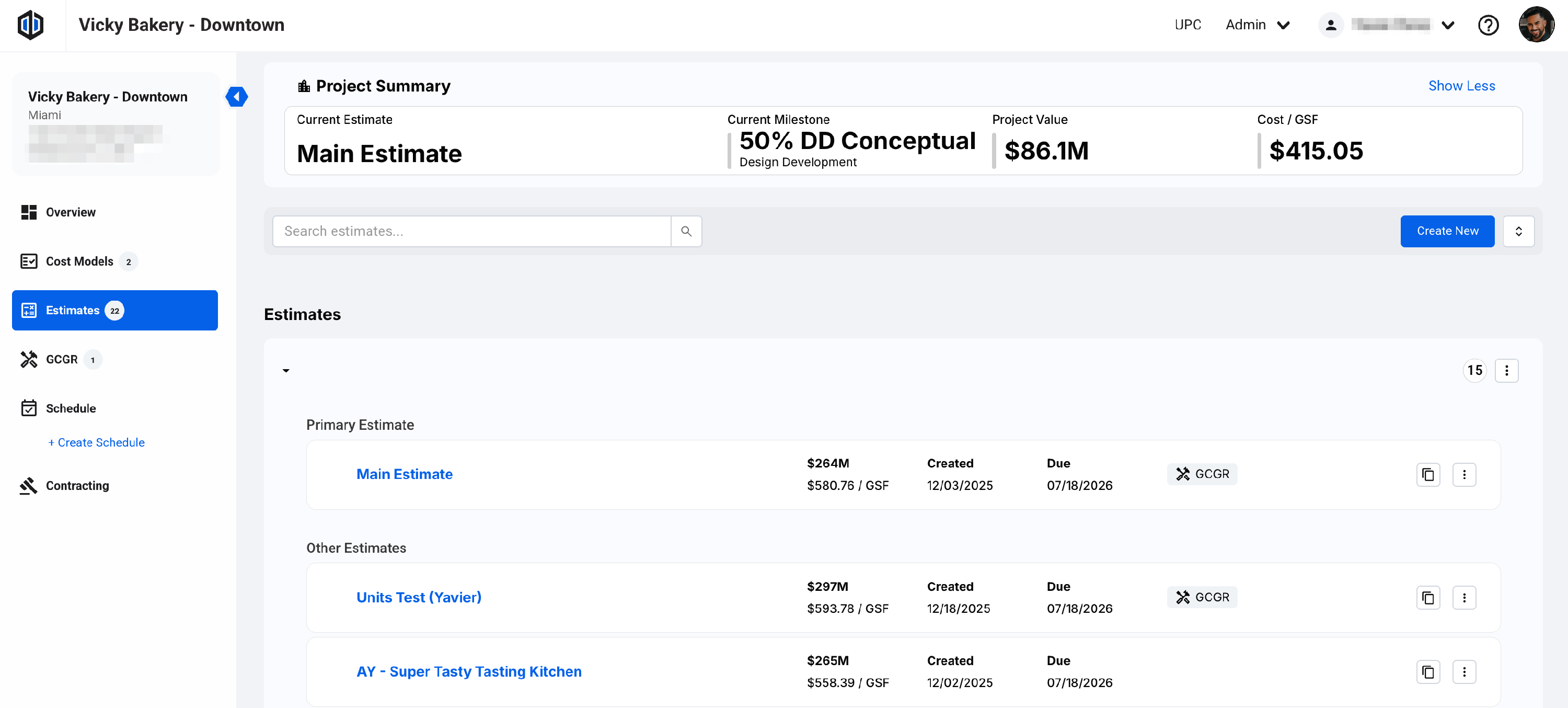Click the Search estimates input field
The image size is (1568, 708).
[471, 231]
